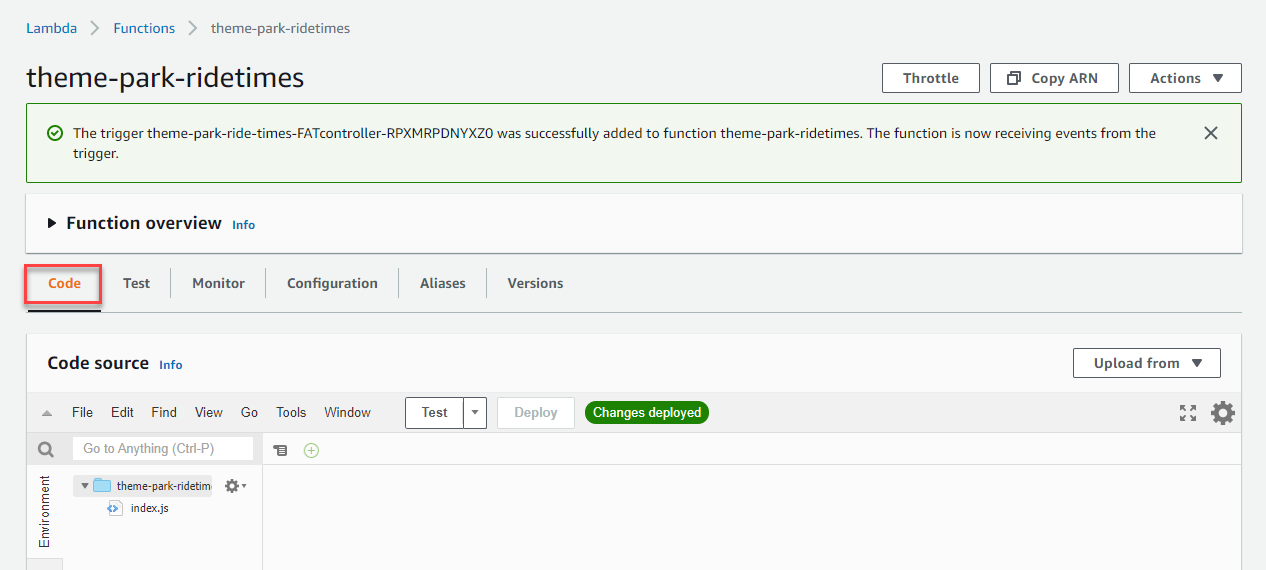The width and height of the screenshot is (1266, 570).
Task: Expand the Function overview section
Action: [52, 223]
